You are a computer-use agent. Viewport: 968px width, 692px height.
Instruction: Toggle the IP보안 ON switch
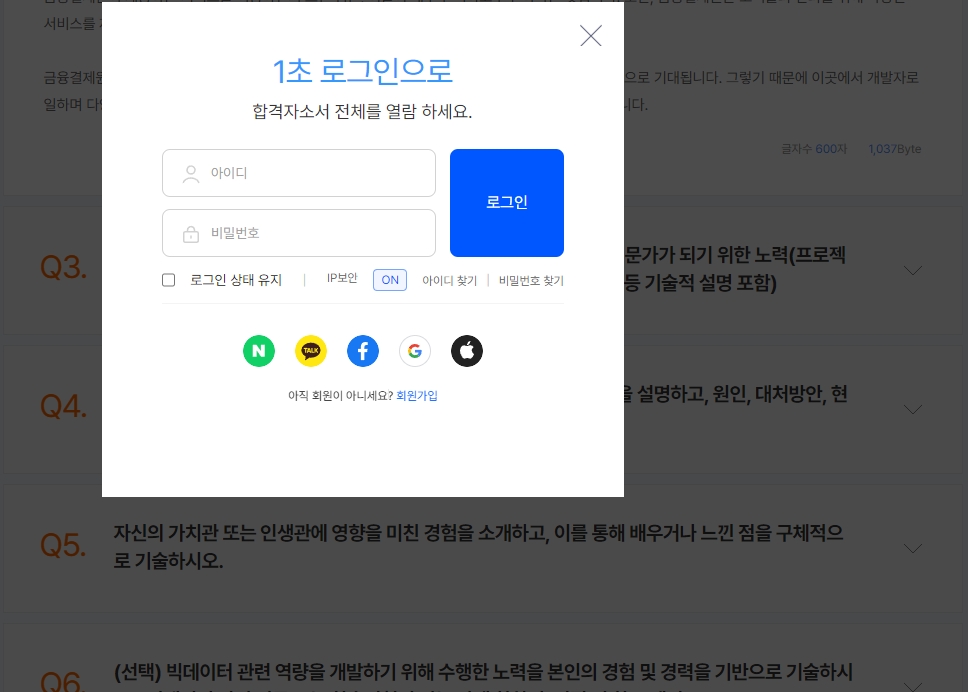point(390,280)
